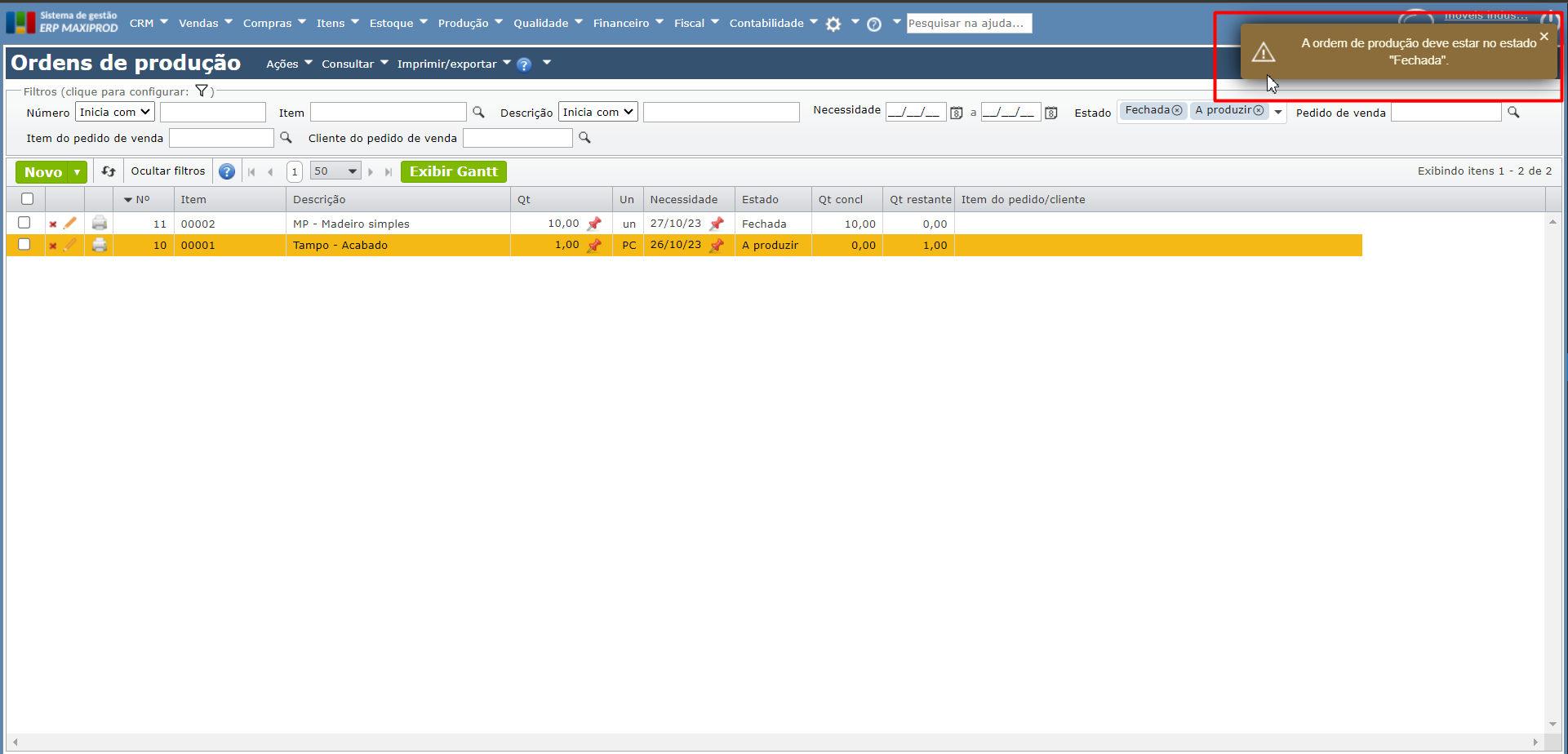Click the help icon in grid toolbar
This screenshot has height=754, width=1568.
(x=227, y=171)
